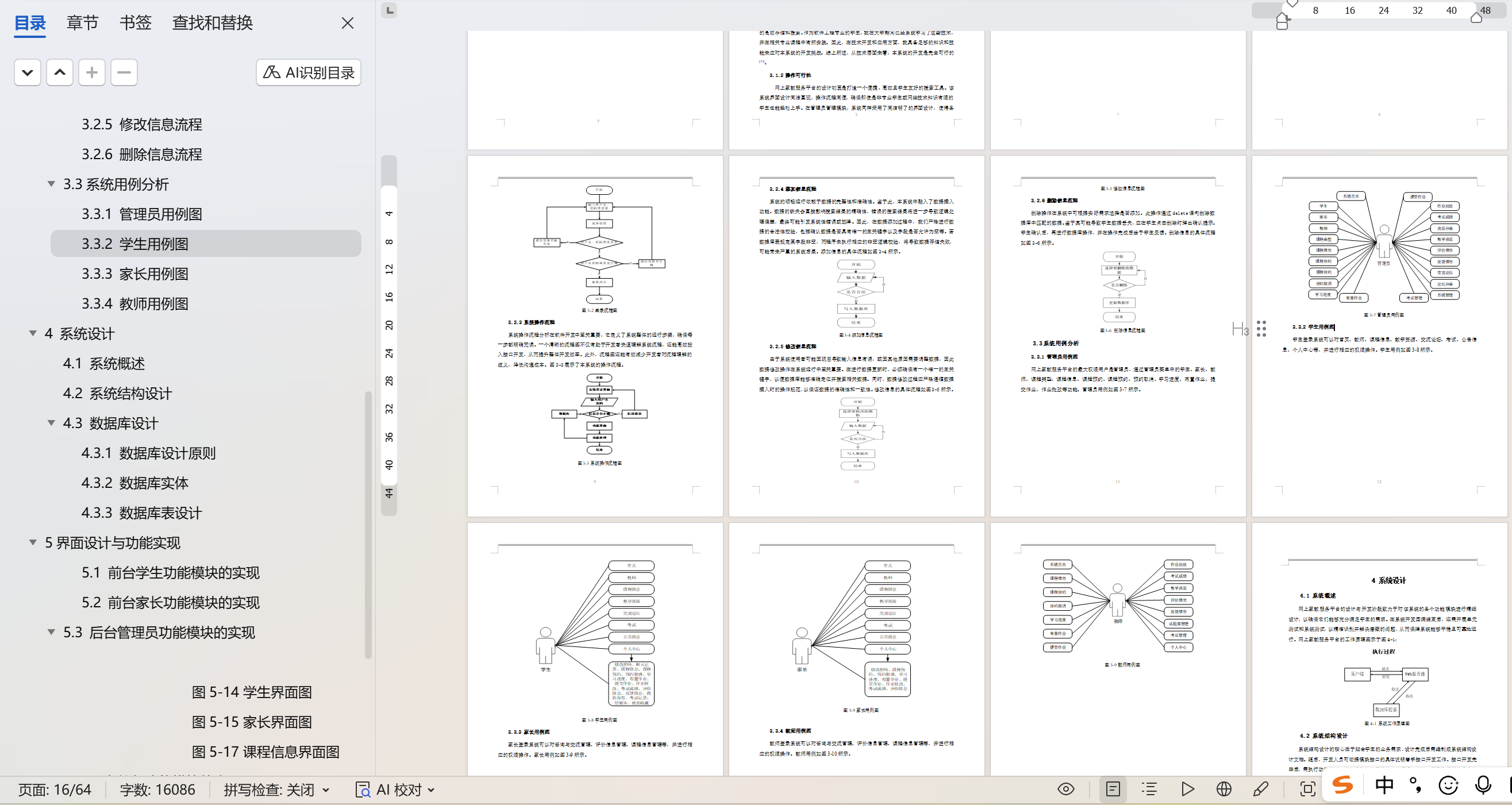Viewport: 1512px width, 805px height.
Task: Collapse the 3.3 系统用例分析 section
Action: coord(52,184)
